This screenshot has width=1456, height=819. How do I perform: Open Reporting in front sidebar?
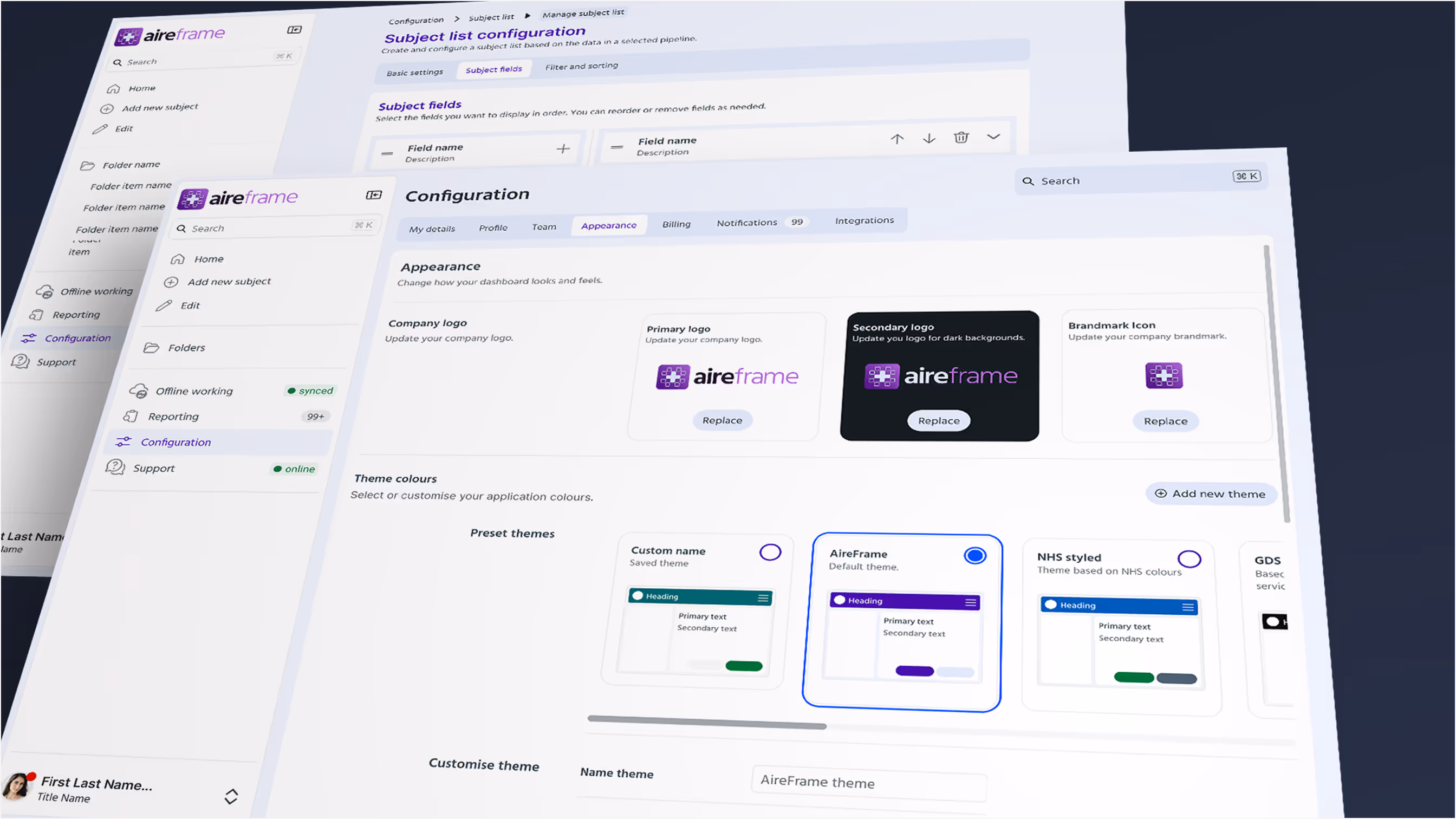click(x=173, y=417)
